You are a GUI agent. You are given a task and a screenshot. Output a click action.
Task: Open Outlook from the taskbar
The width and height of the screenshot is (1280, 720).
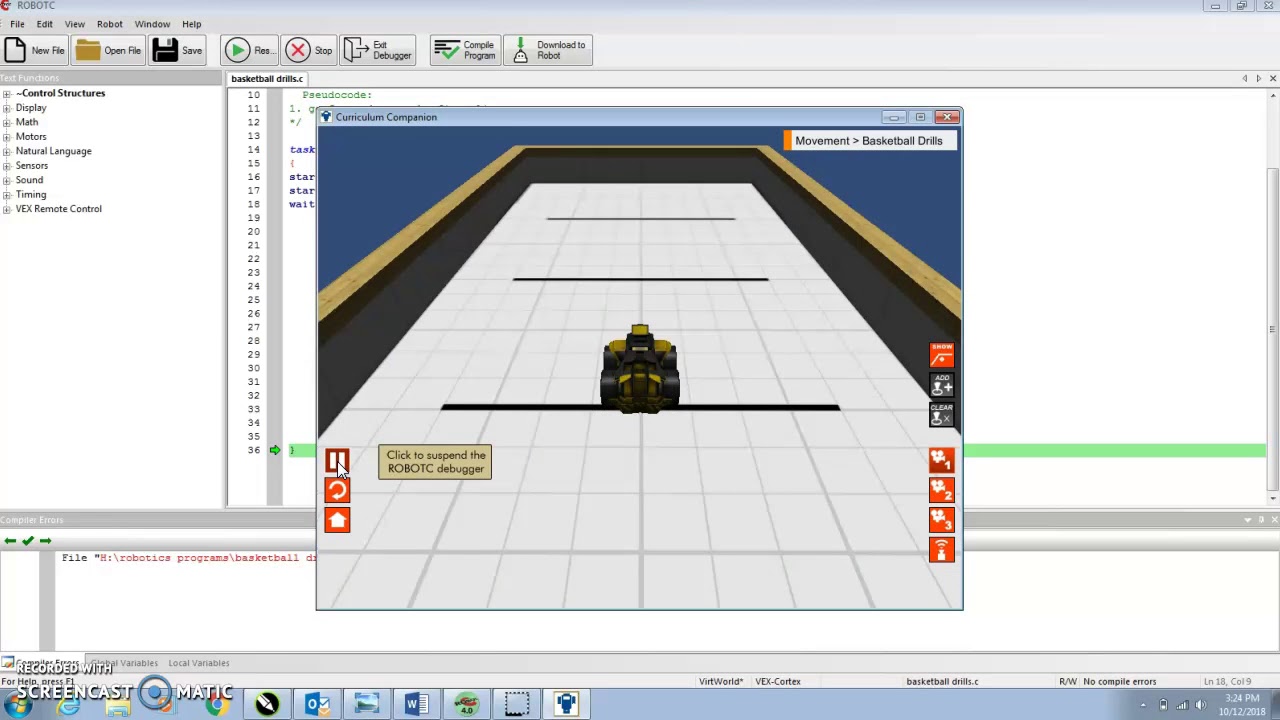pos(317,704)
